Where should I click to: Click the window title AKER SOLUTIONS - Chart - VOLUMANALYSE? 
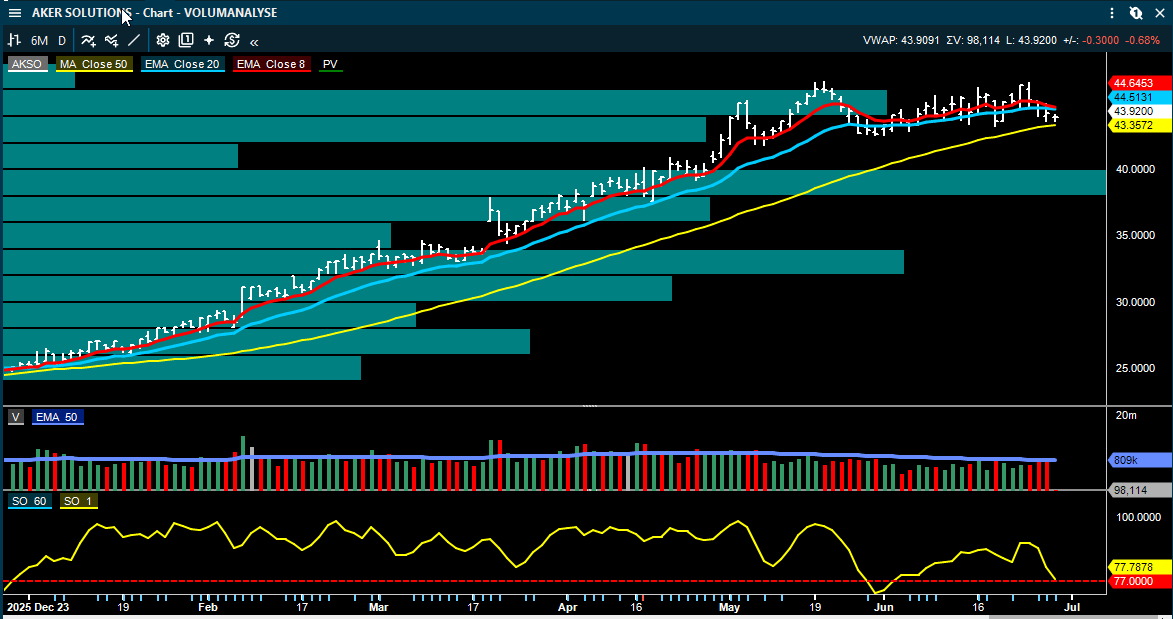click(154, 13)
